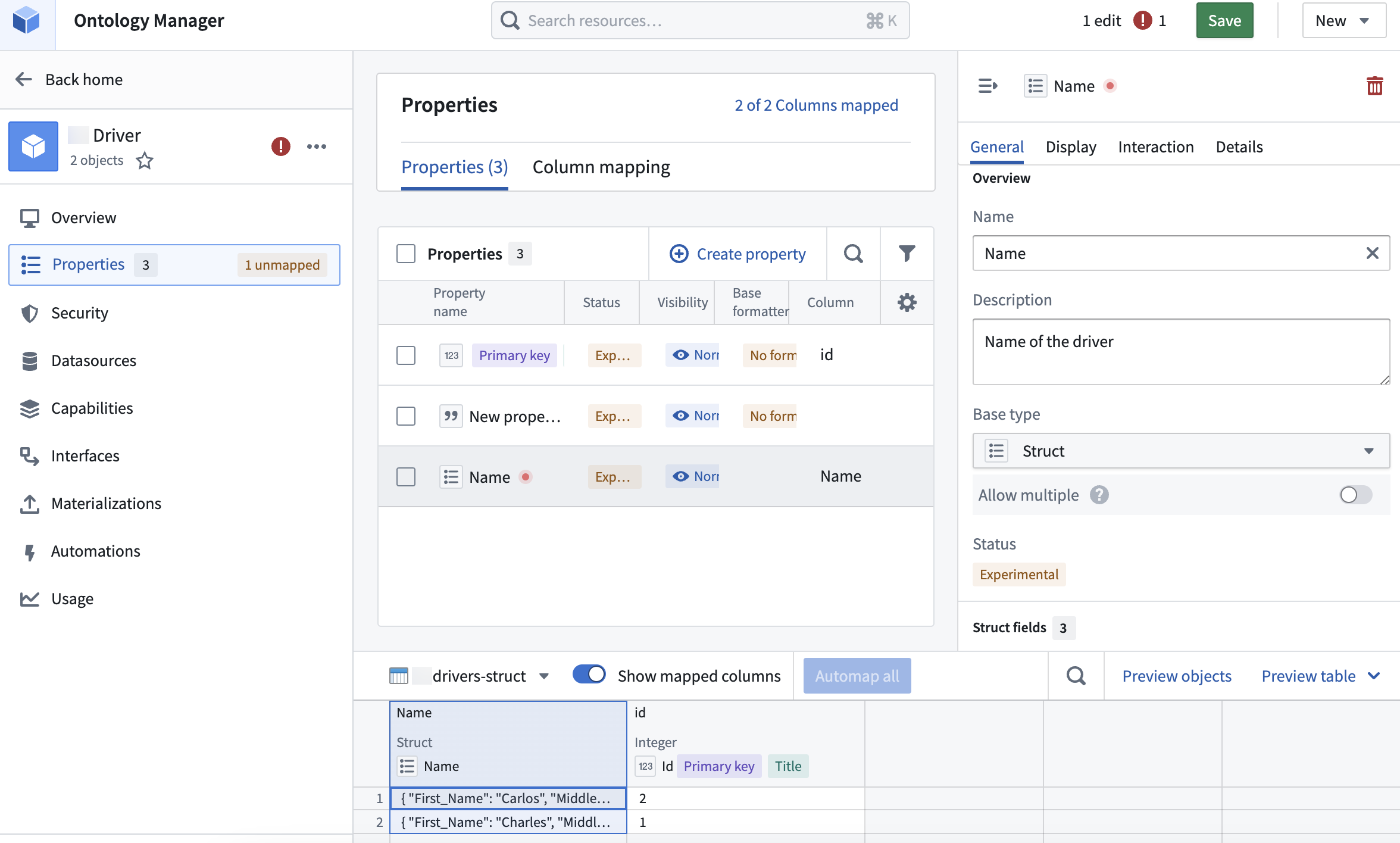
Task: Click the Driver error warning icon
Action: (x=281, y=146)
